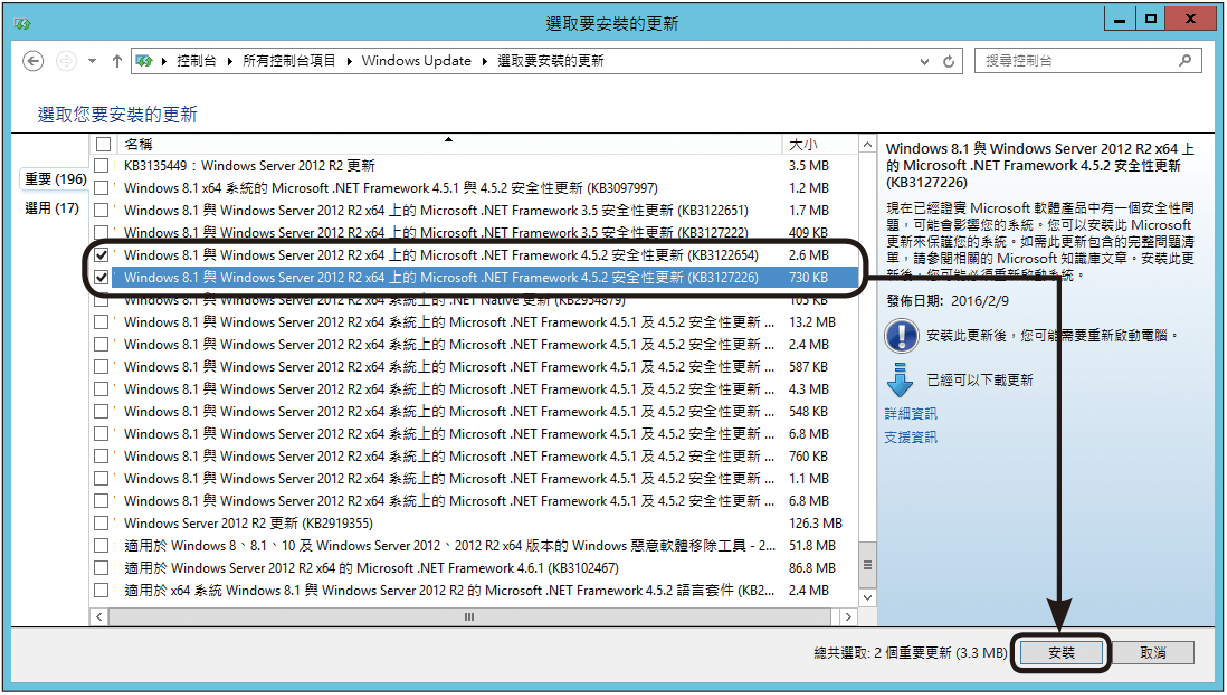Switch to the 選用 (17) tab
The height and width of the screenshot is (695, 1227).
tap(52, 209)
